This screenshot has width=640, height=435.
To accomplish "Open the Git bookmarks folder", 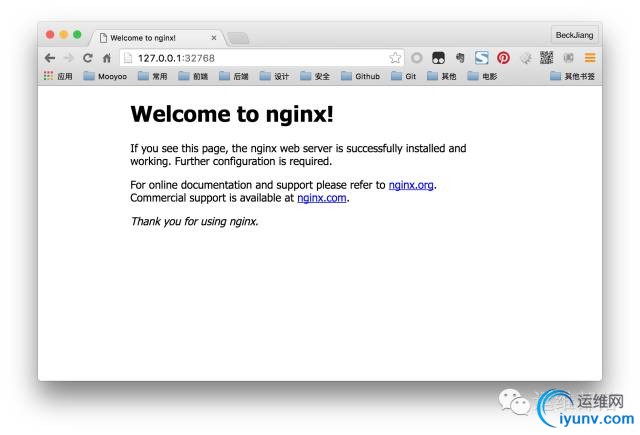I will point(403,76).
